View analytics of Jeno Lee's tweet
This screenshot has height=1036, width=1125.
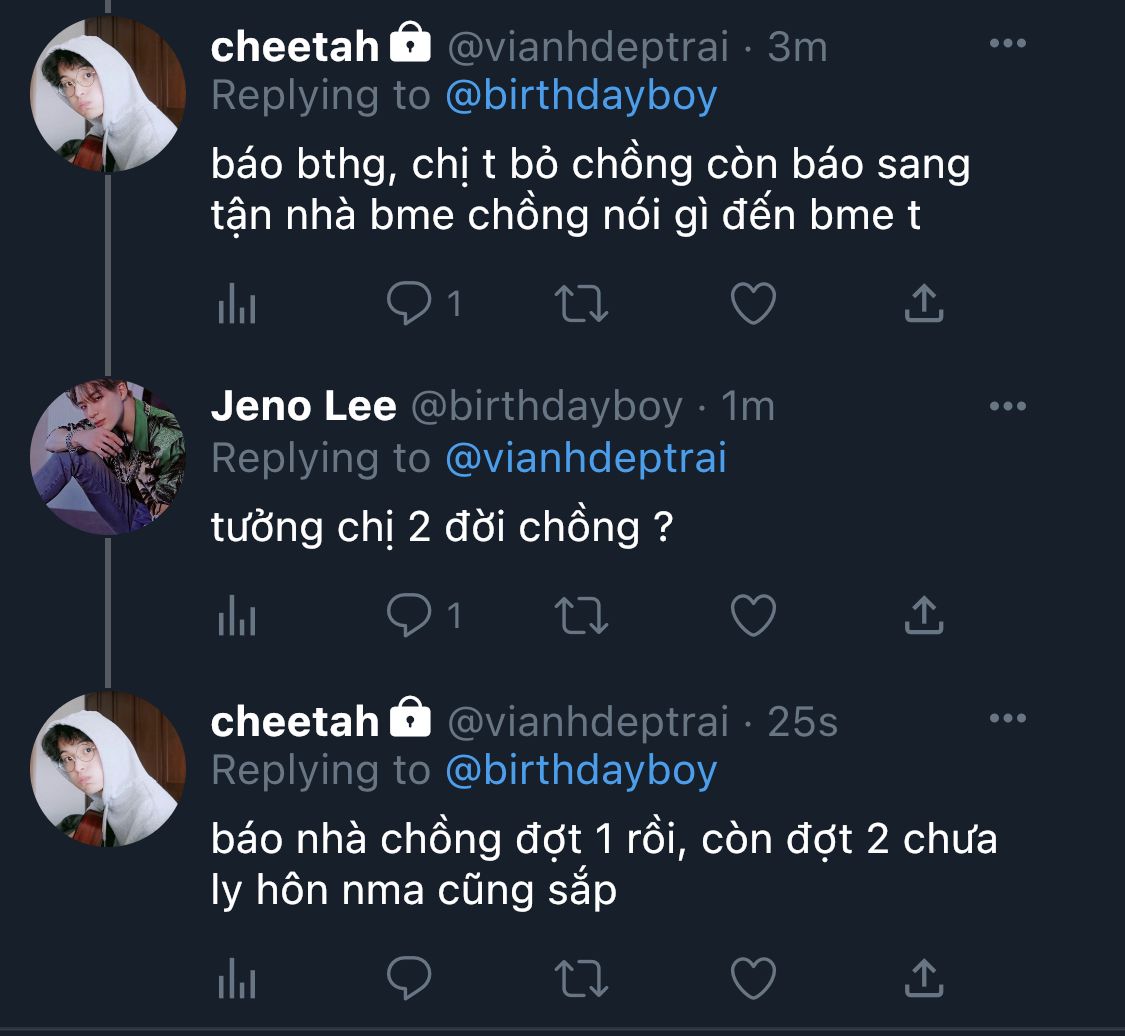237,616
